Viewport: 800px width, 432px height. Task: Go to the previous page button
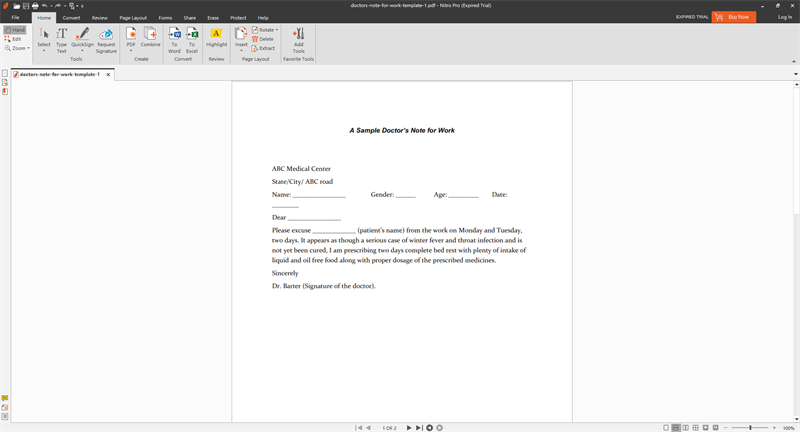[x=368, y=428]
